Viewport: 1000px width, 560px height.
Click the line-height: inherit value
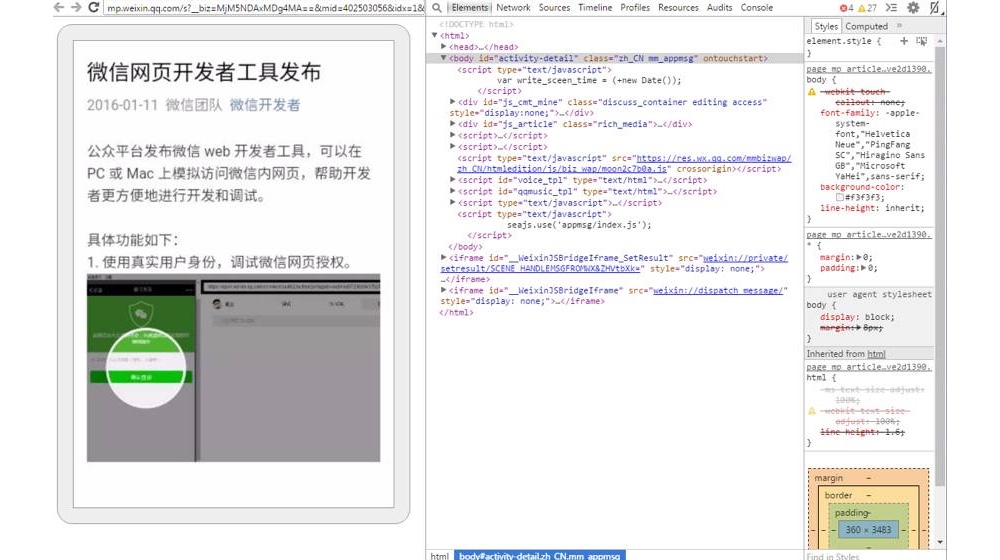(904, 208)
